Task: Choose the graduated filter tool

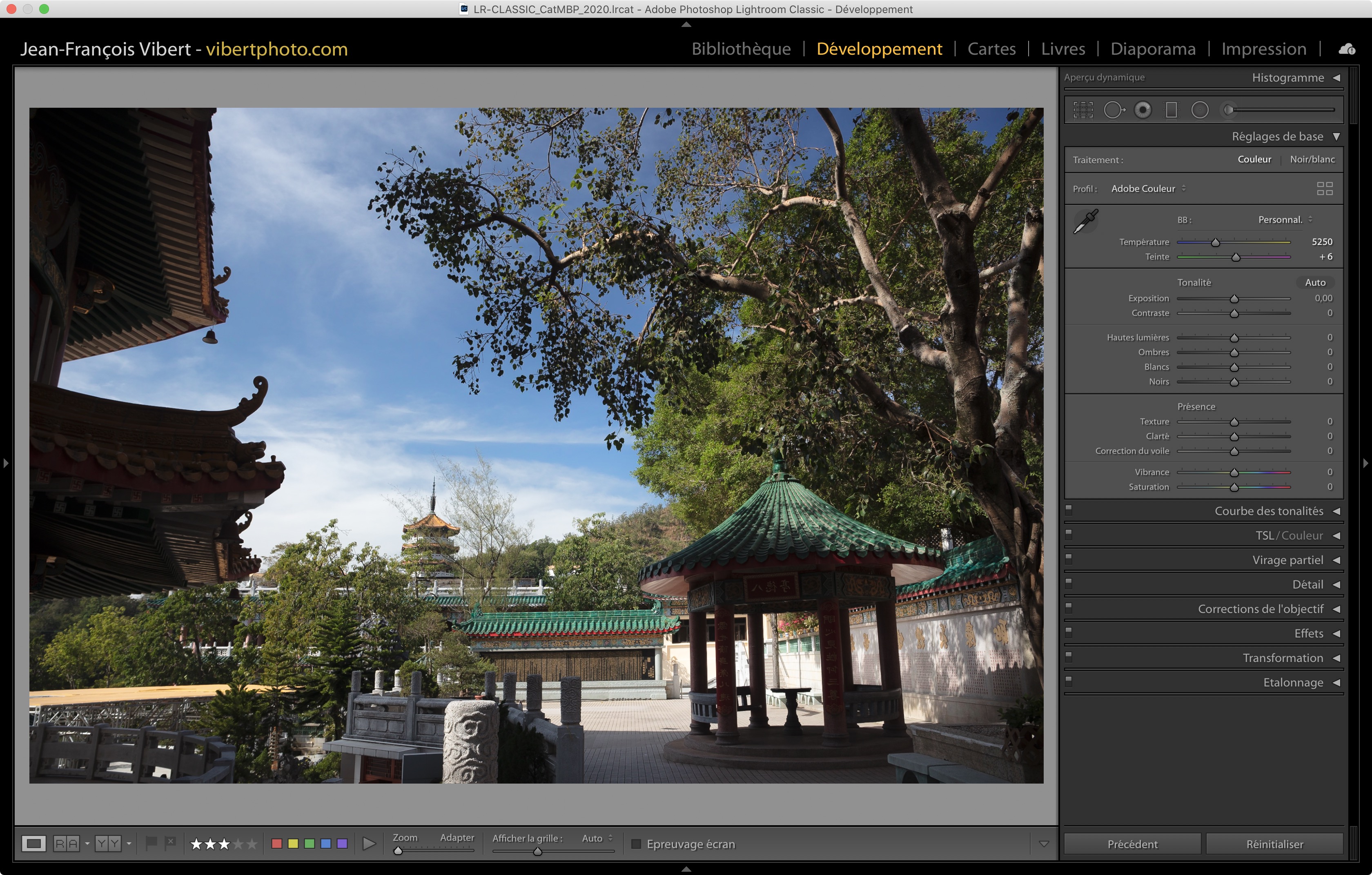Action: [1171, 110]
